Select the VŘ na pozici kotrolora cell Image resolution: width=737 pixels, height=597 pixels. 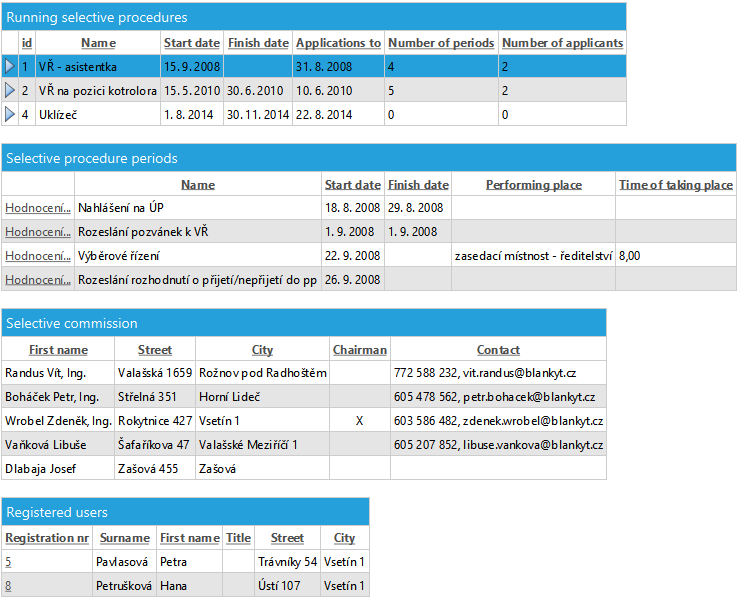click(x=98, y=90)
